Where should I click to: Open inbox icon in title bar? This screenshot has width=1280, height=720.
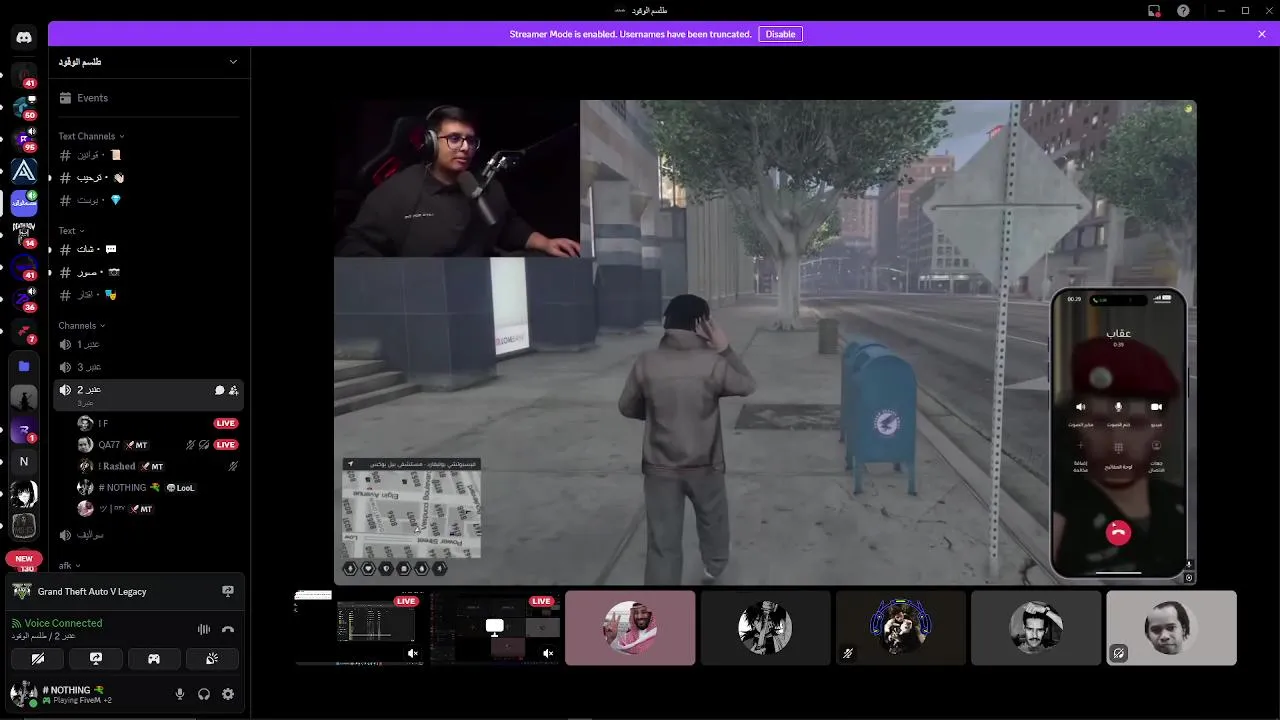[1154, 10]
